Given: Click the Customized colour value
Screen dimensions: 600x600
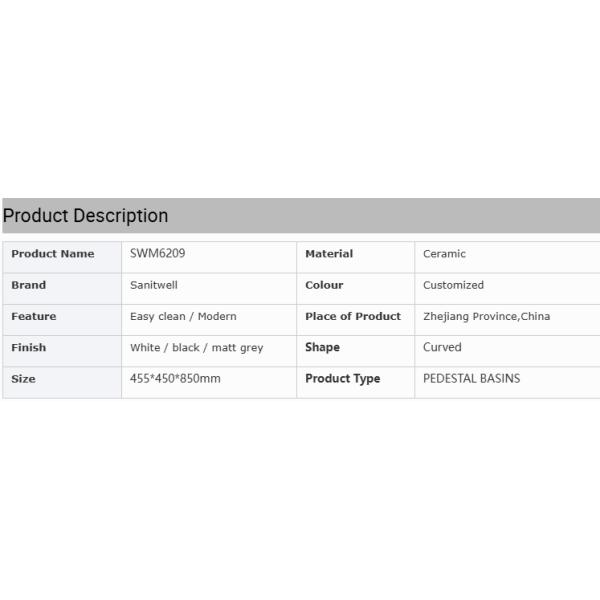Looking at the screenshot, I should pyautogui.click(x=453, y=285).
